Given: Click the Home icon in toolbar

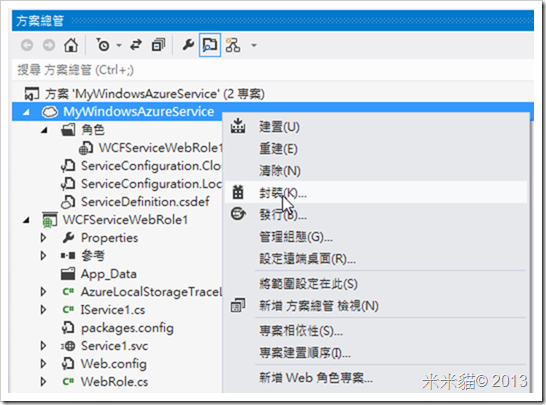Looking at the screenshot, I should point(71,45).
